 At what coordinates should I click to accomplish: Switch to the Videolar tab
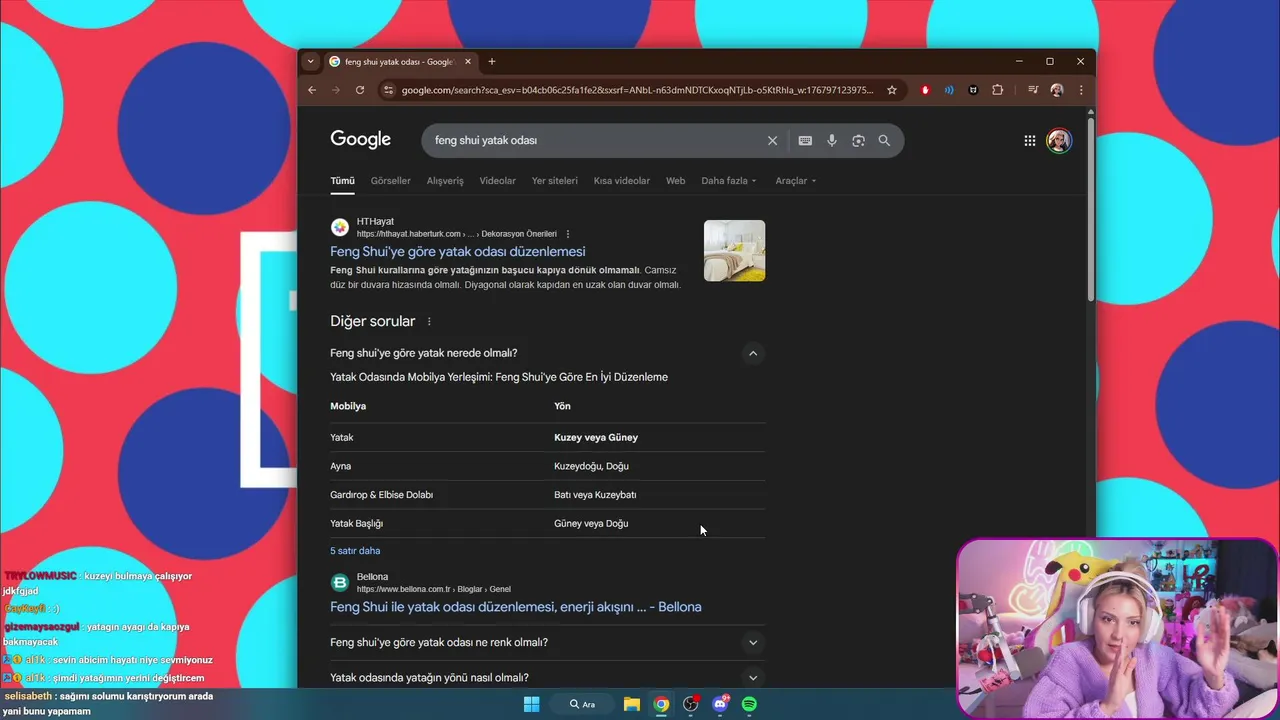498,181
